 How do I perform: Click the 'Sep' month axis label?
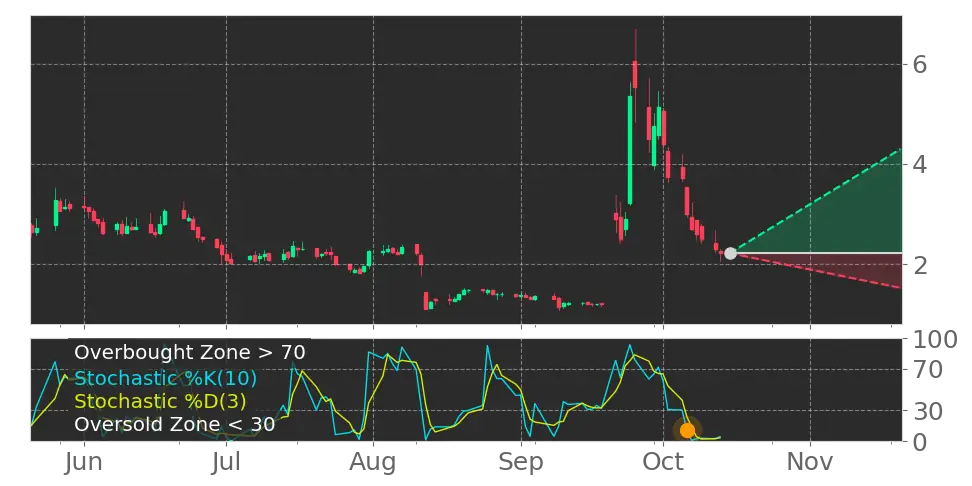pyautogui.click(x=521, y=462)
